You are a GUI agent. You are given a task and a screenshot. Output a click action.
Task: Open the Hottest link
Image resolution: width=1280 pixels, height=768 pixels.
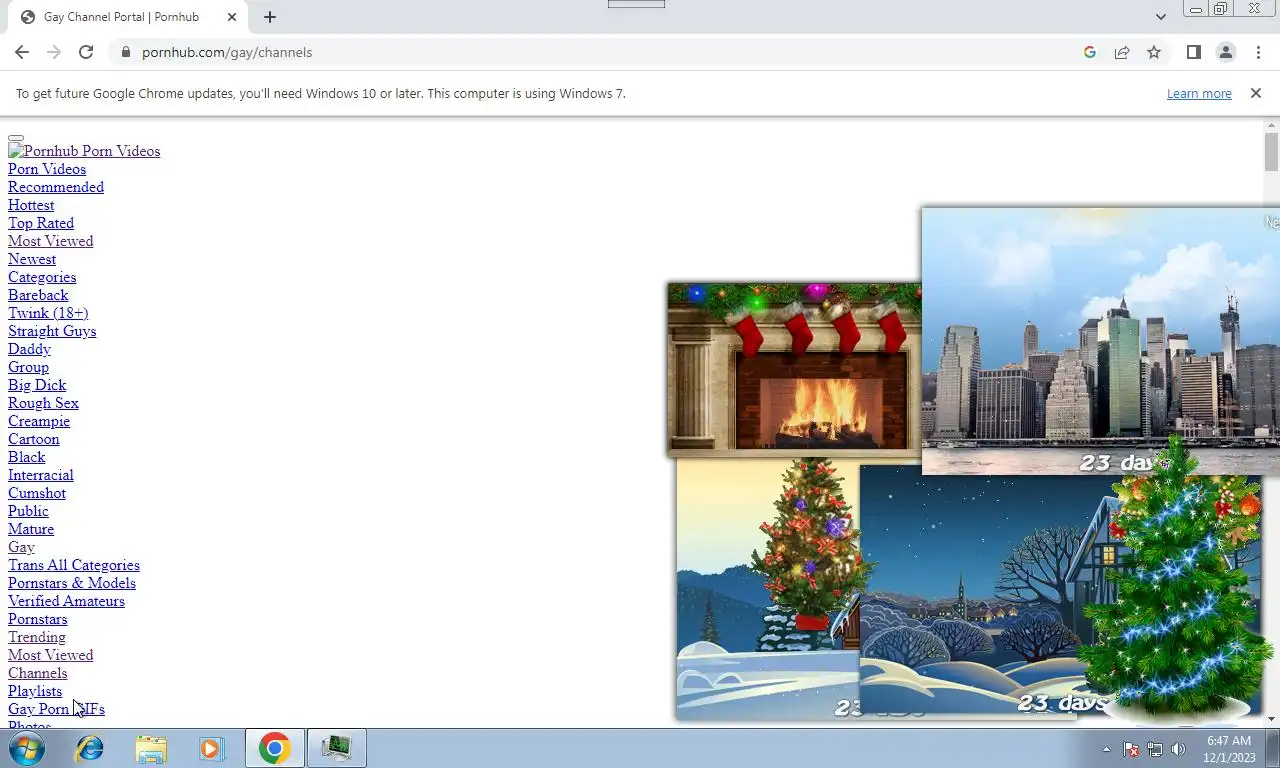click(31, 205)
